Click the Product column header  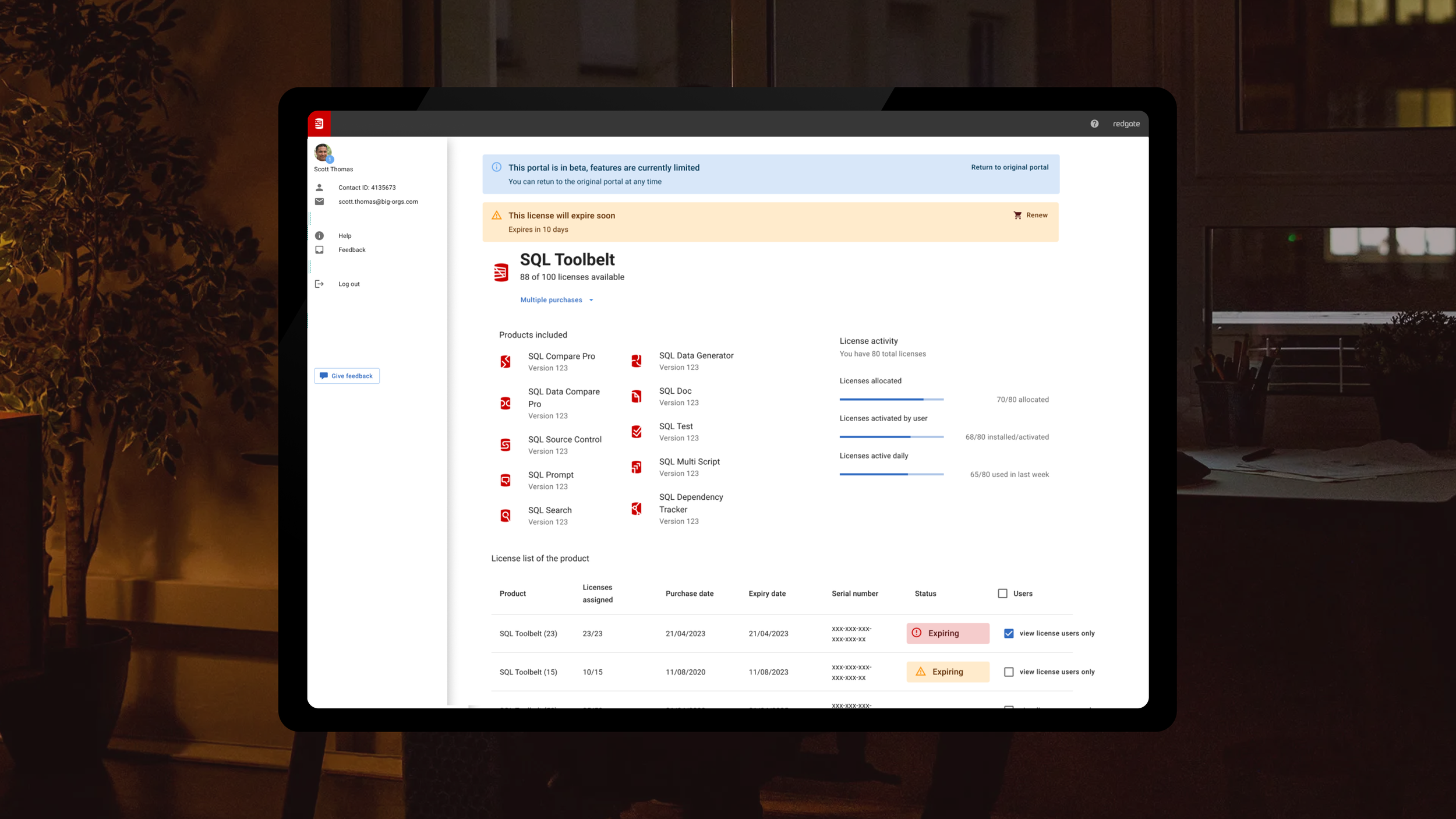(513, 594)
